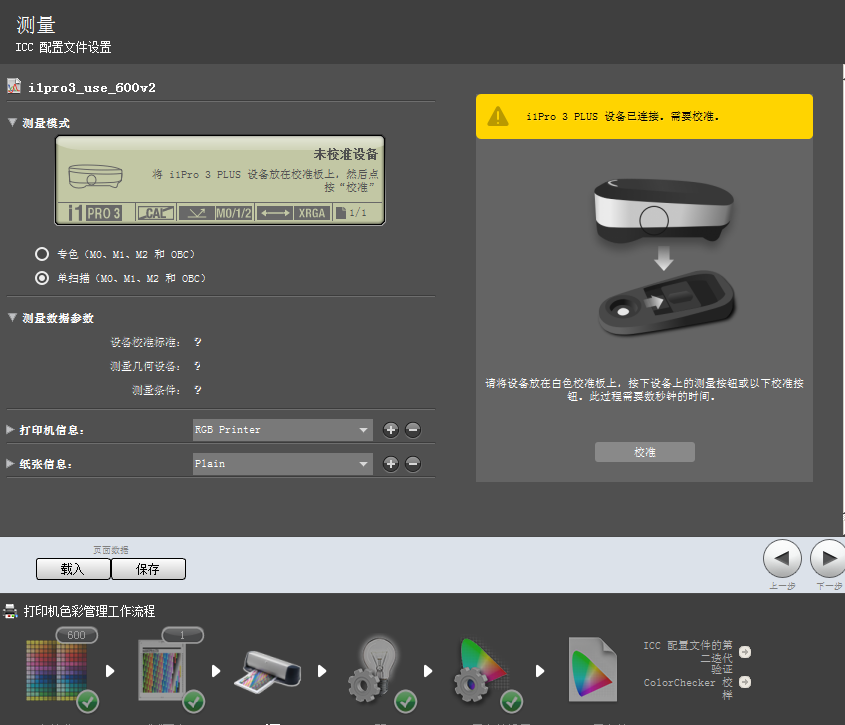
Task: Remove the printer entry with the minus icon next to RGB Printer
Action: (x=413, y=430)
